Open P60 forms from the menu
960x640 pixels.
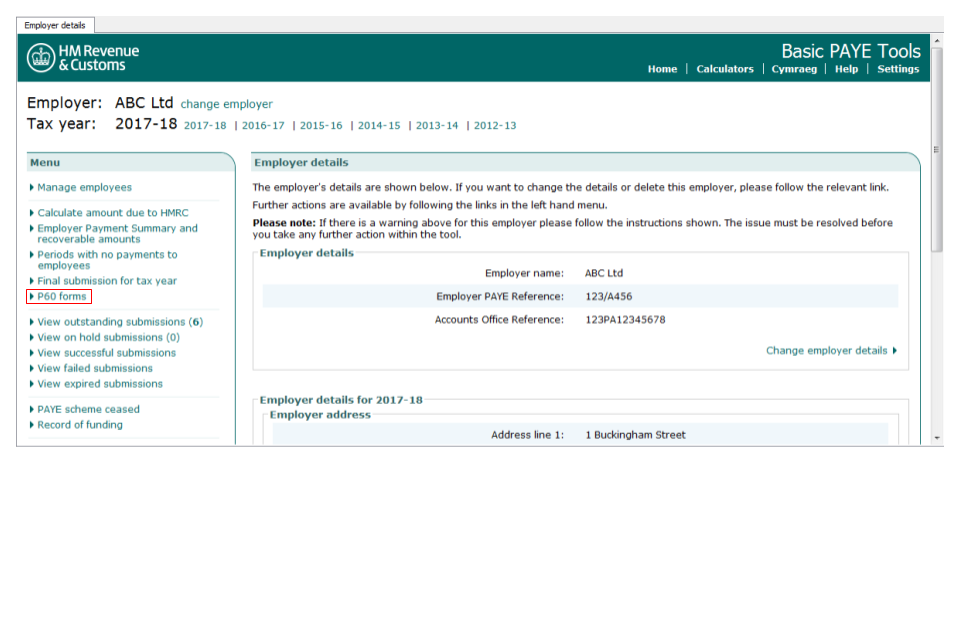click(62, 296)
